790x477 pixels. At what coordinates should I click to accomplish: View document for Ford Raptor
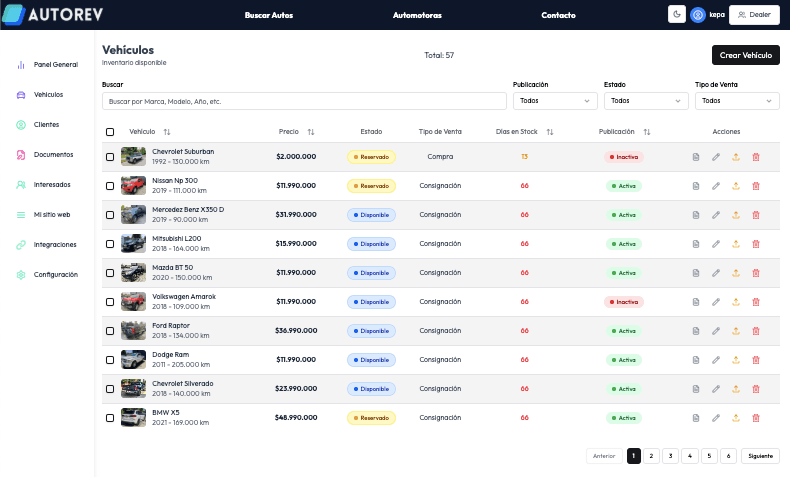pos(696,331)
